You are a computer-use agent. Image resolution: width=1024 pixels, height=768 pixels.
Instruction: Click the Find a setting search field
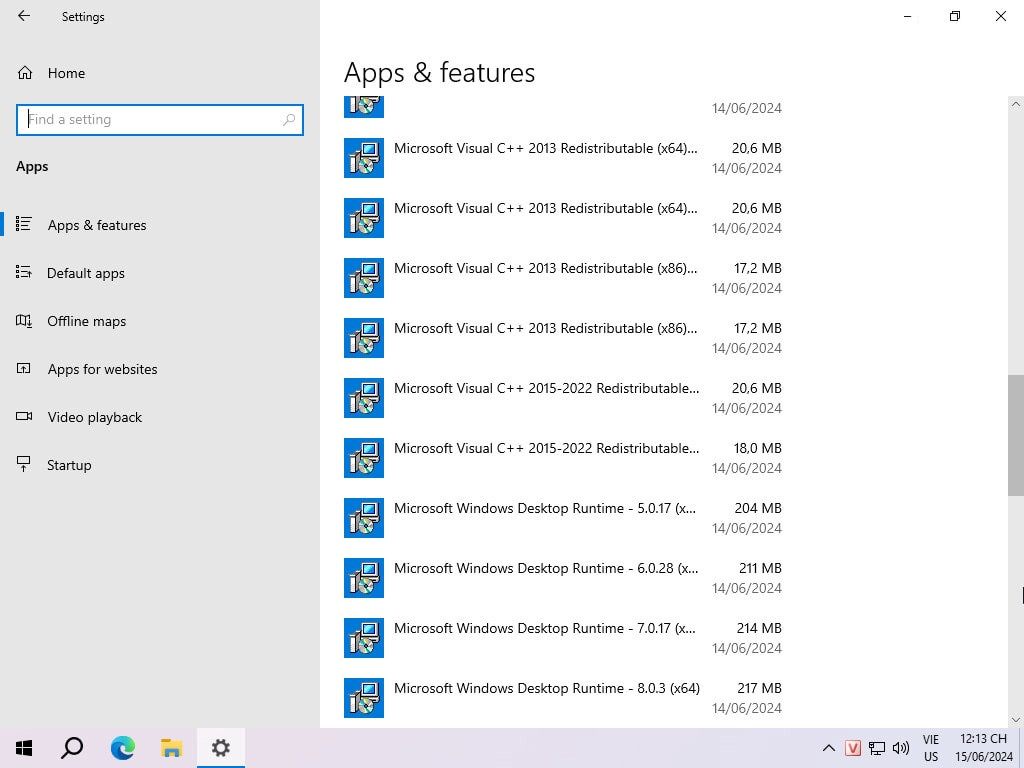pos(150,119)
